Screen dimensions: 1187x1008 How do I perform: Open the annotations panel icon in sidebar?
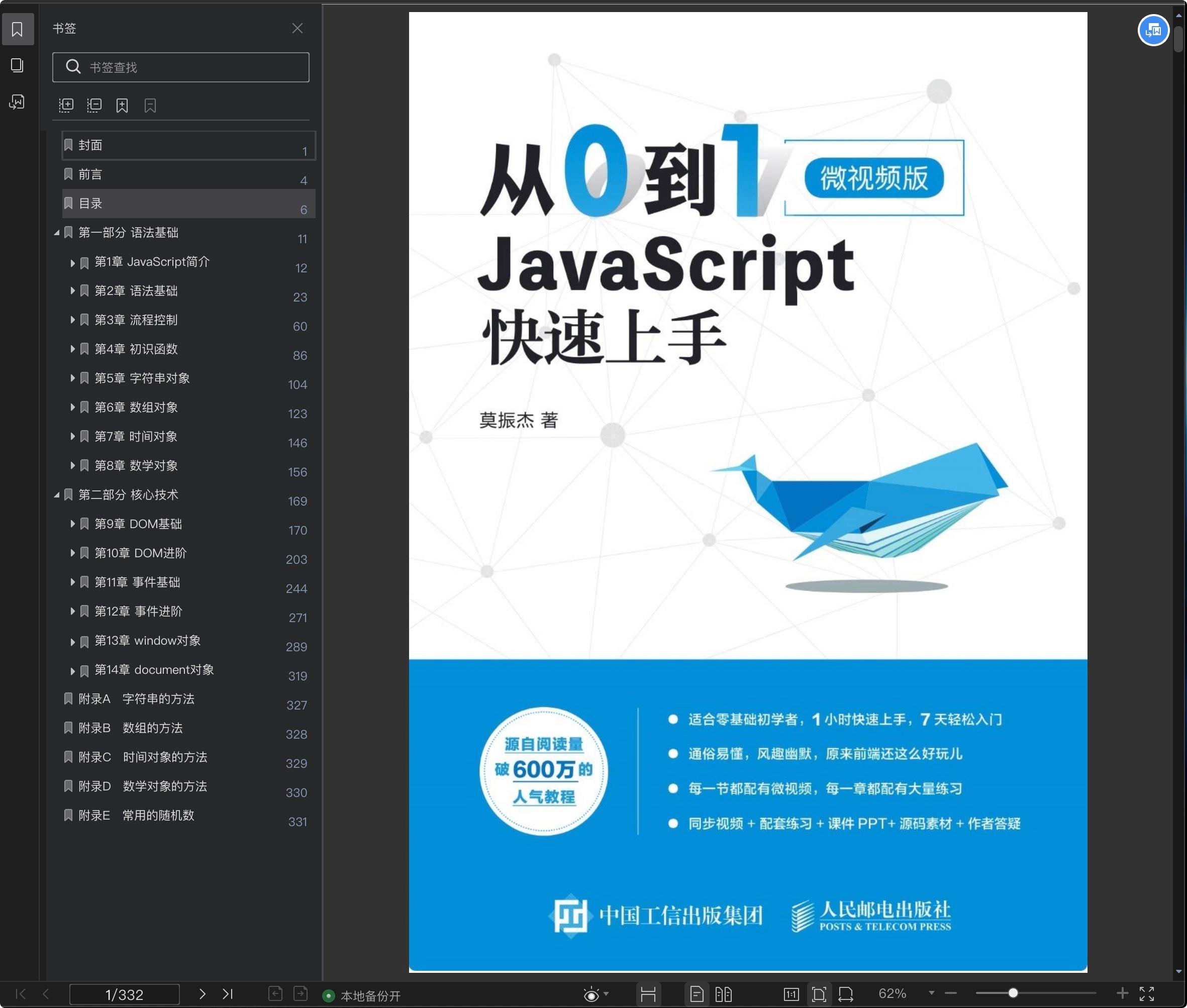pos(17,102)
